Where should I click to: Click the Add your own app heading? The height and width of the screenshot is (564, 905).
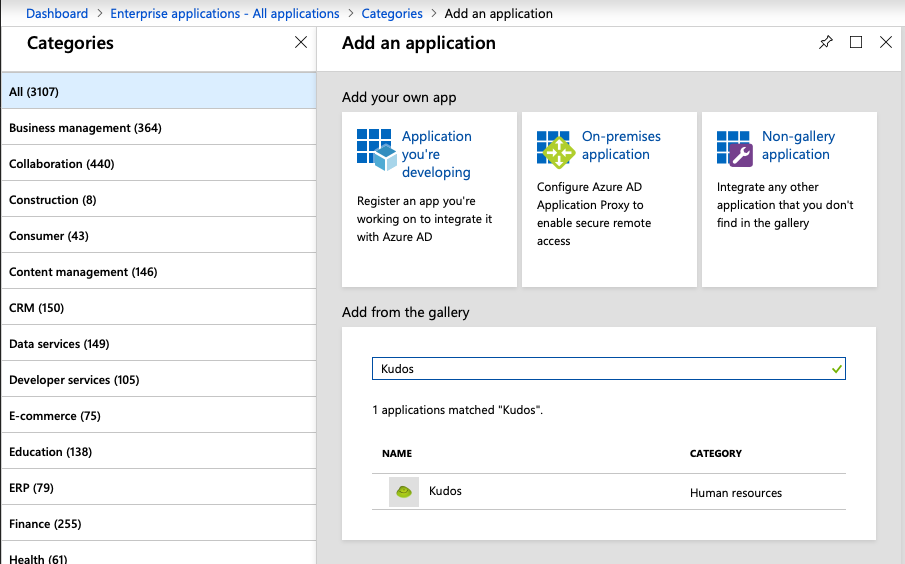point(399,98)
